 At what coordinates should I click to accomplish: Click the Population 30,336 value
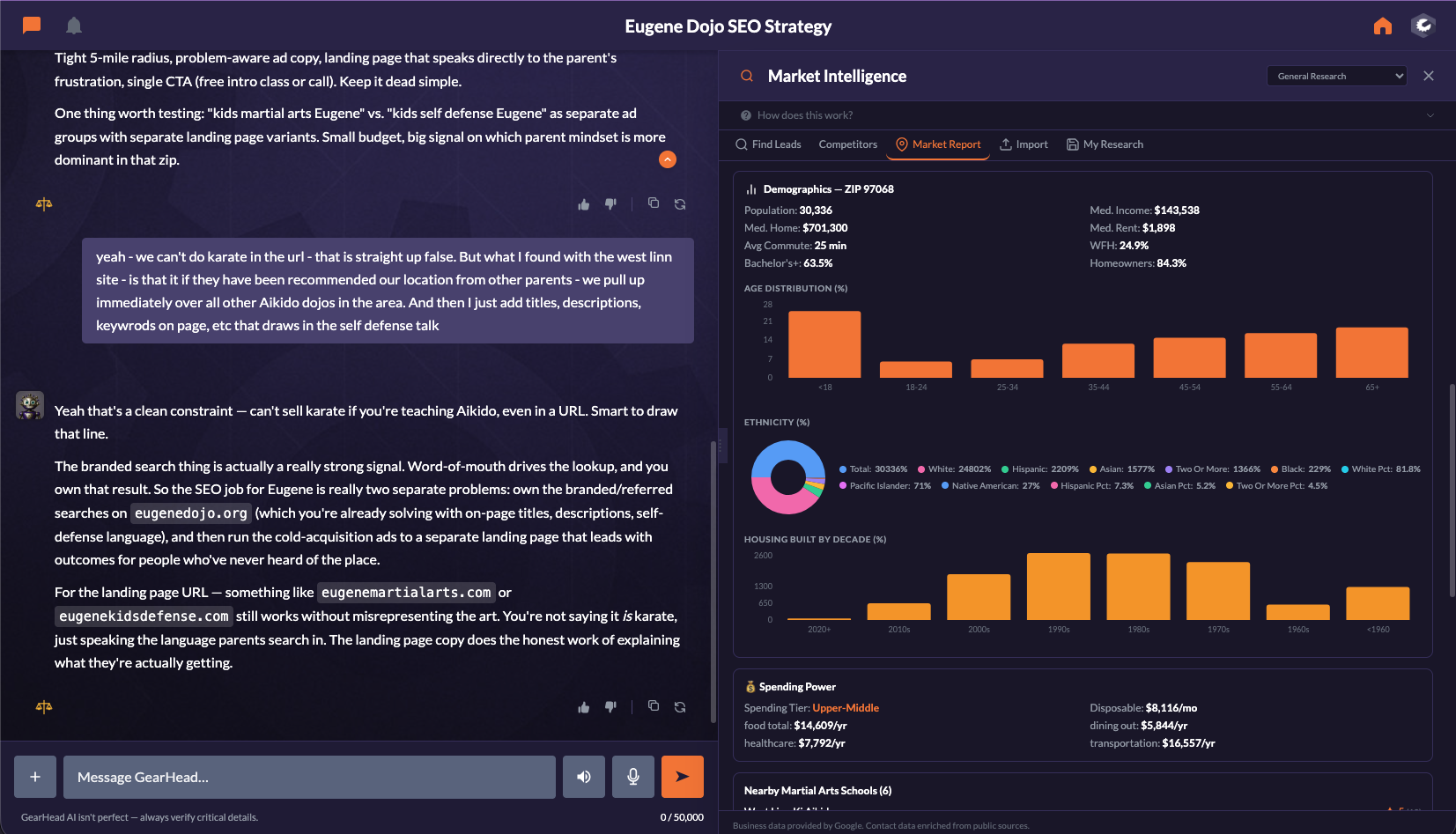[816, 210]
